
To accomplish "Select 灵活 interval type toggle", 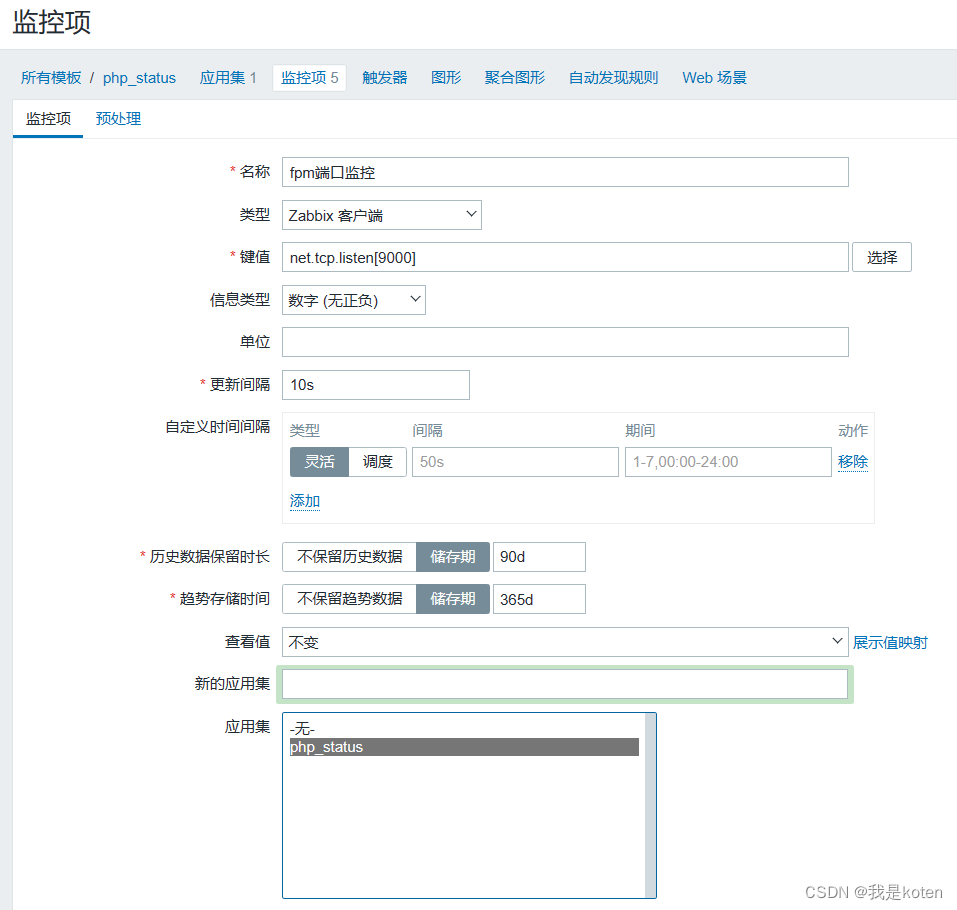I will coord(319,462).
